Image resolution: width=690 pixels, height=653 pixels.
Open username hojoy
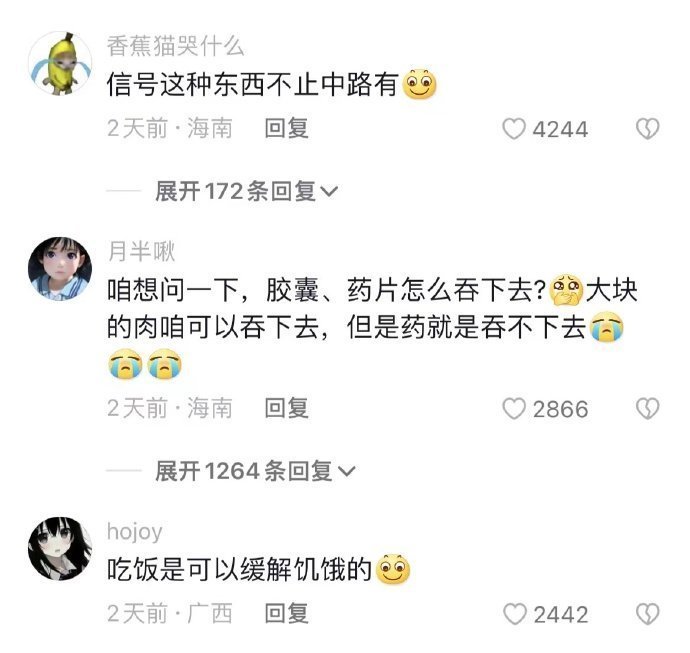(x=135, y=532)
